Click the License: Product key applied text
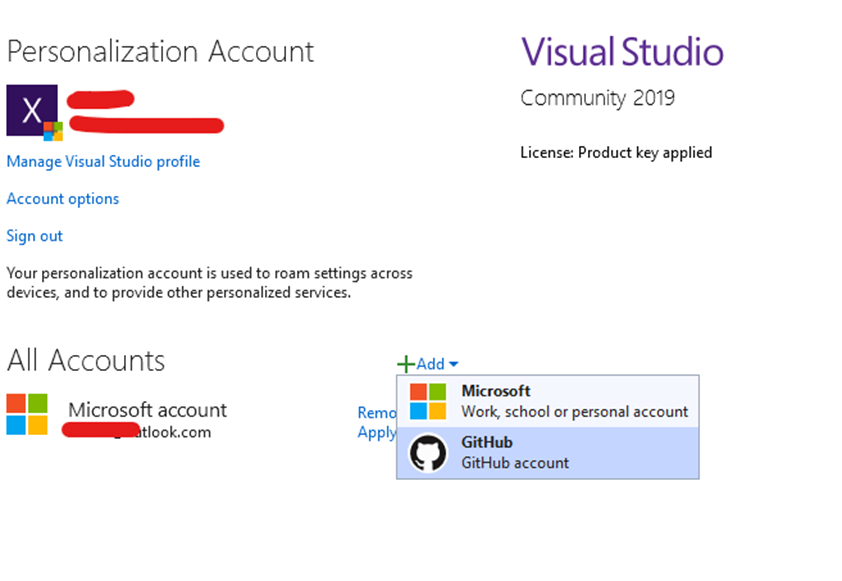842x581 pixels. coord(616,152)
